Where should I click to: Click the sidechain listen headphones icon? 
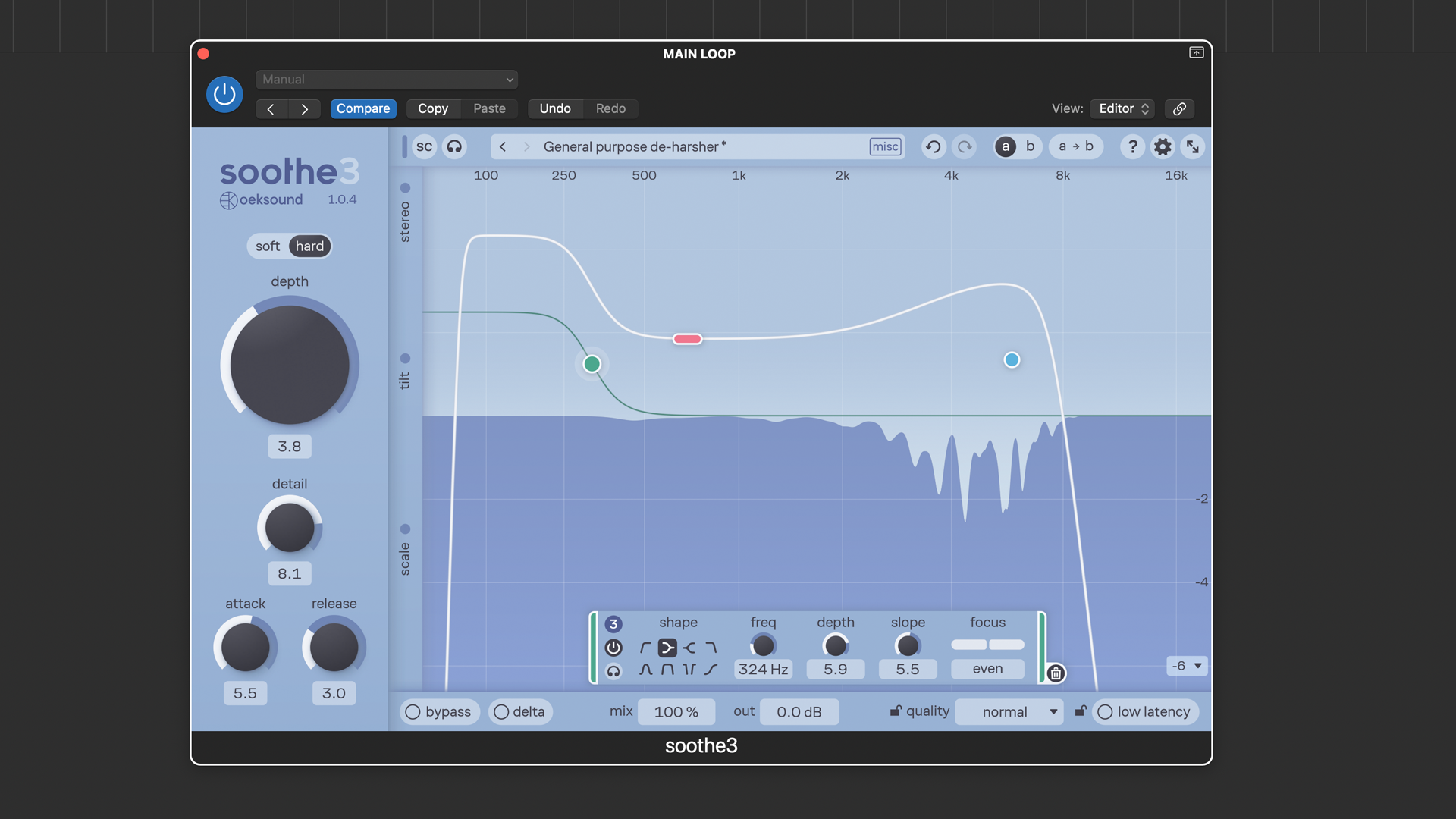(454, 147)
